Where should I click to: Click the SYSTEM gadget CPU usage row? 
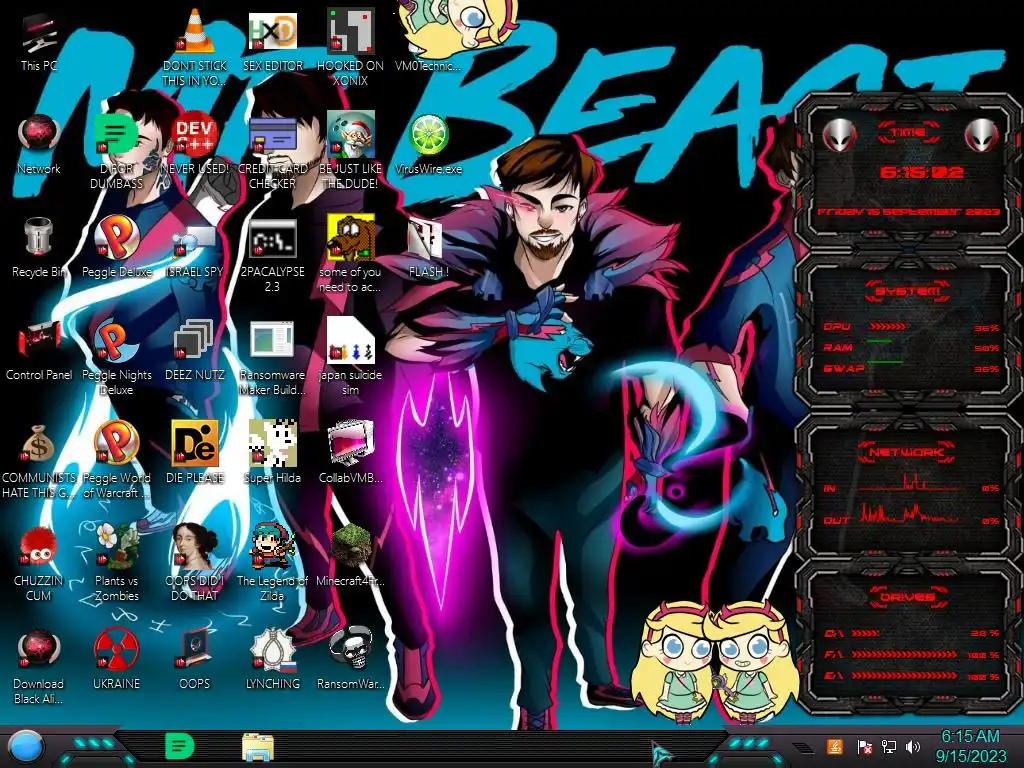point(910,327)
